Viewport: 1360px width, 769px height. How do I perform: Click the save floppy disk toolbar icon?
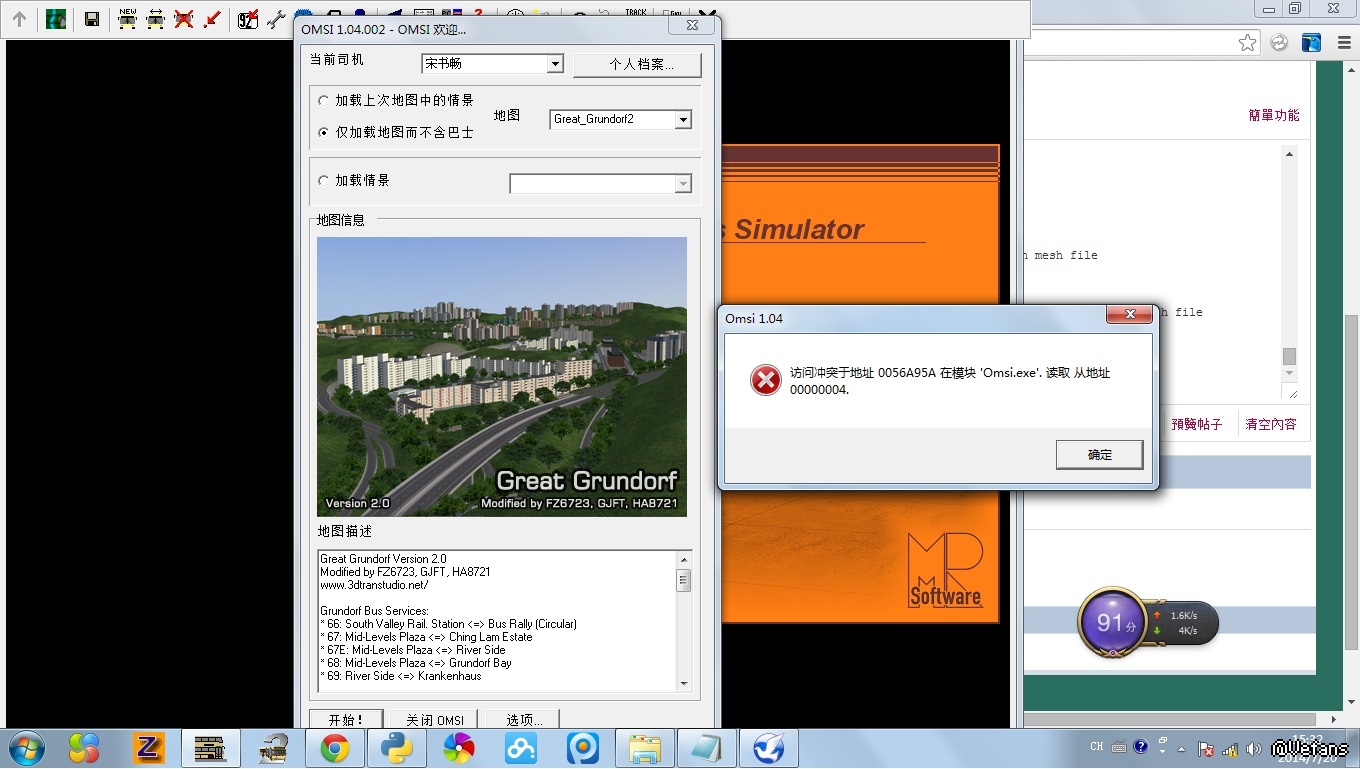tap(91, 19)
